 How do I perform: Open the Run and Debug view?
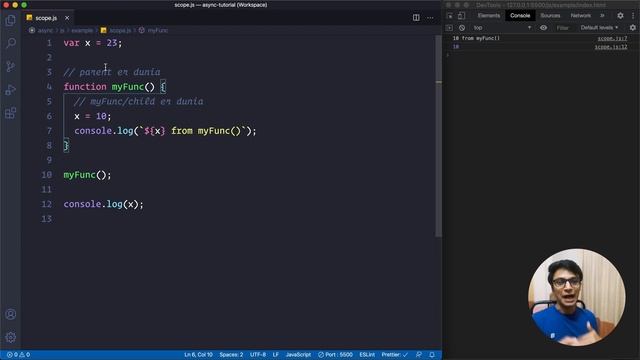point(11,89)
